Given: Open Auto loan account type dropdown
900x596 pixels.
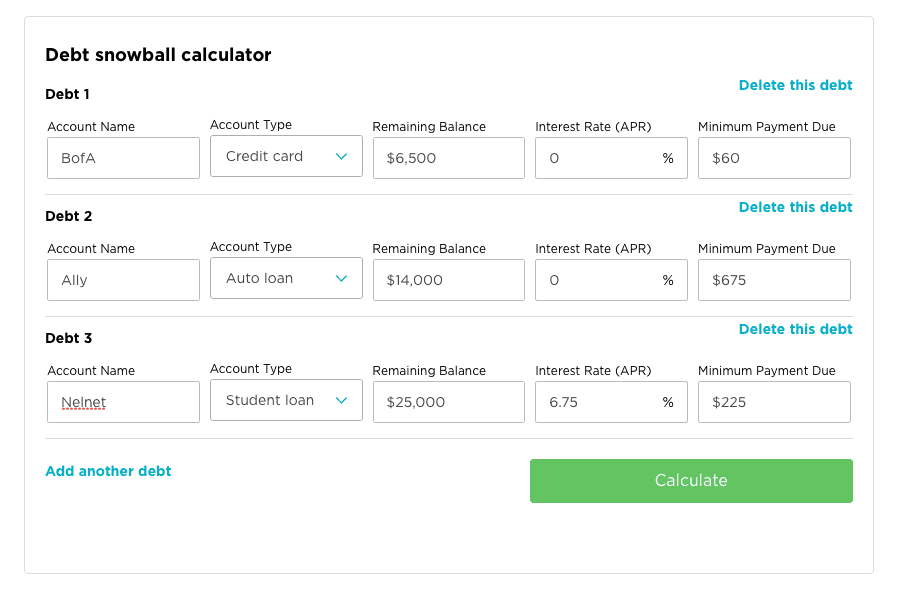Looking at the screenshot, I should click(x=286, y=278).
